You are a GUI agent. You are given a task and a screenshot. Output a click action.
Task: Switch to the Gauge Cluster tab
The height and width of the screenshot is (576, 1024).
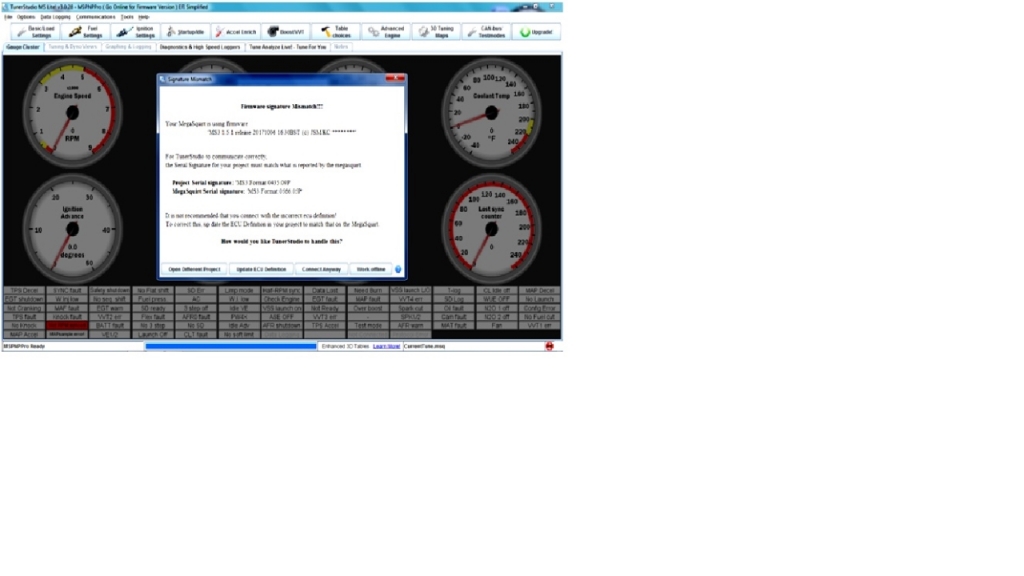[23, 47]
